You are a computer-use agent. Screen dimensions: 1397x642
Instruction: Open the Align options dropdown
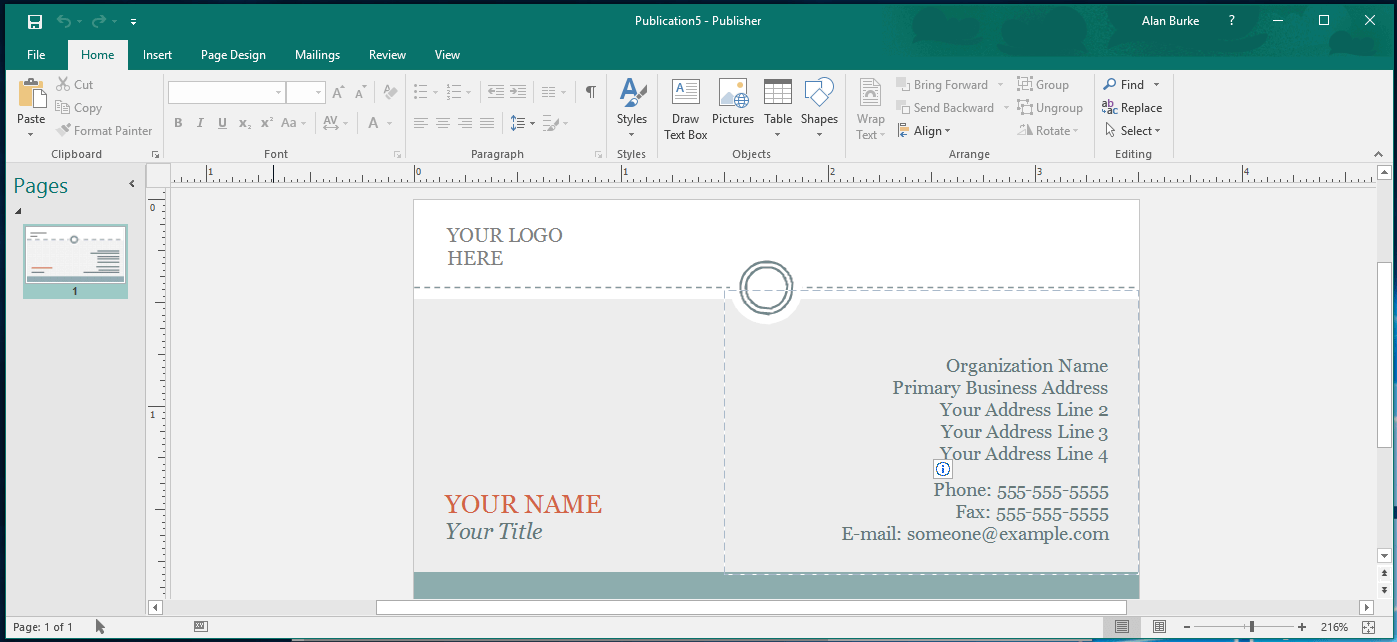(925, 130)
